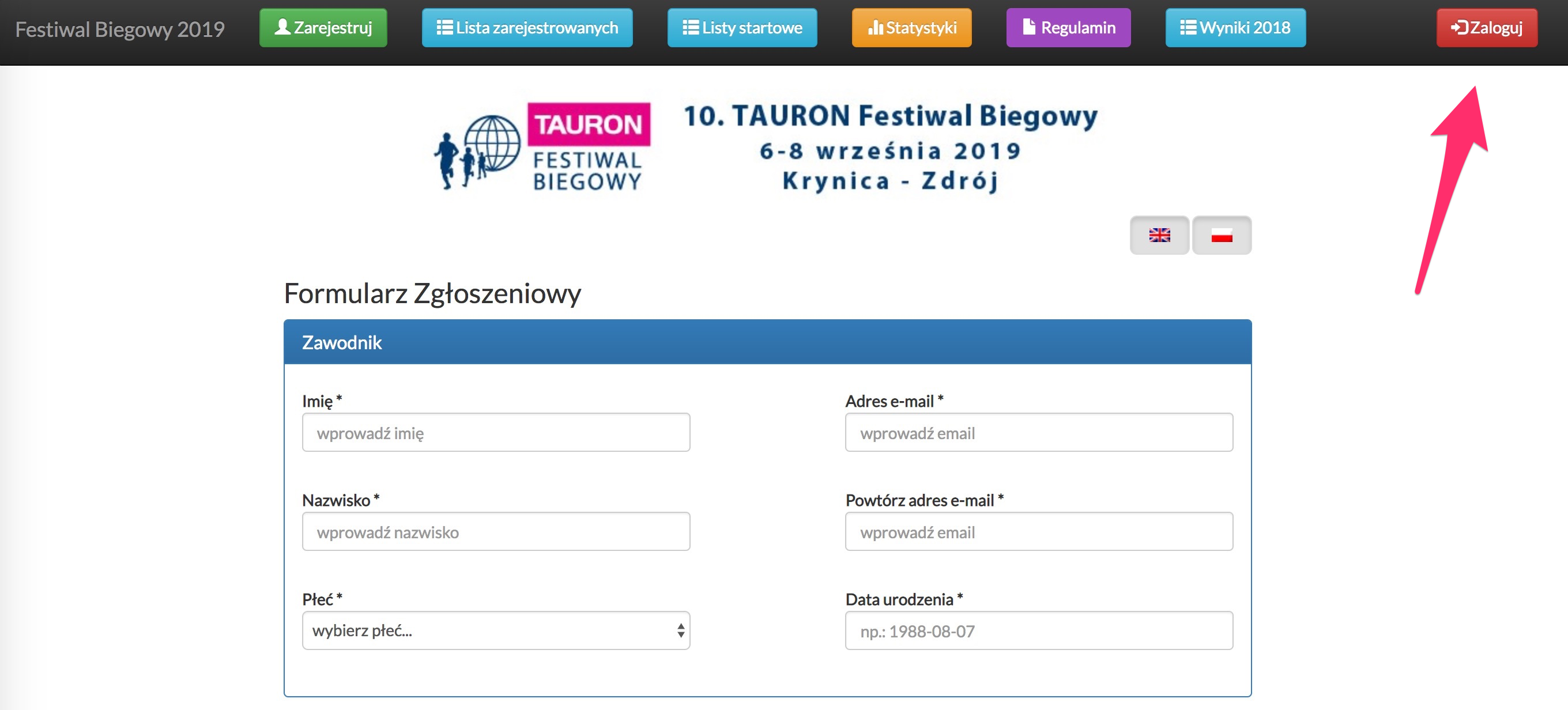Click the Płeć dropdown arrows
This screenshot has height=710, width=1568.
680,630
